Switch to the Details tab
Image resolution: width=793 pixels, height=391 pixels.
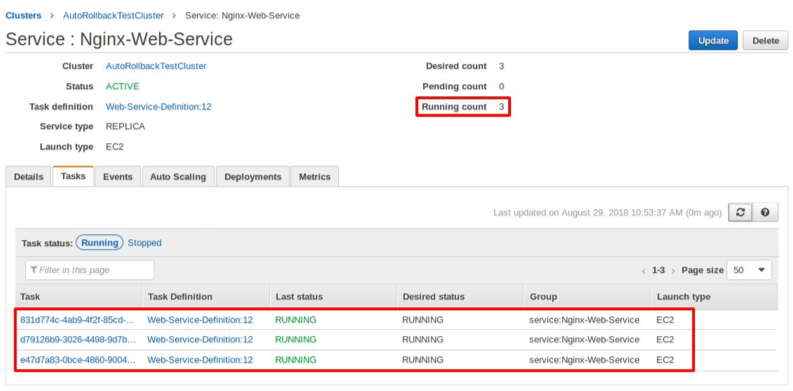click(28, 177)
